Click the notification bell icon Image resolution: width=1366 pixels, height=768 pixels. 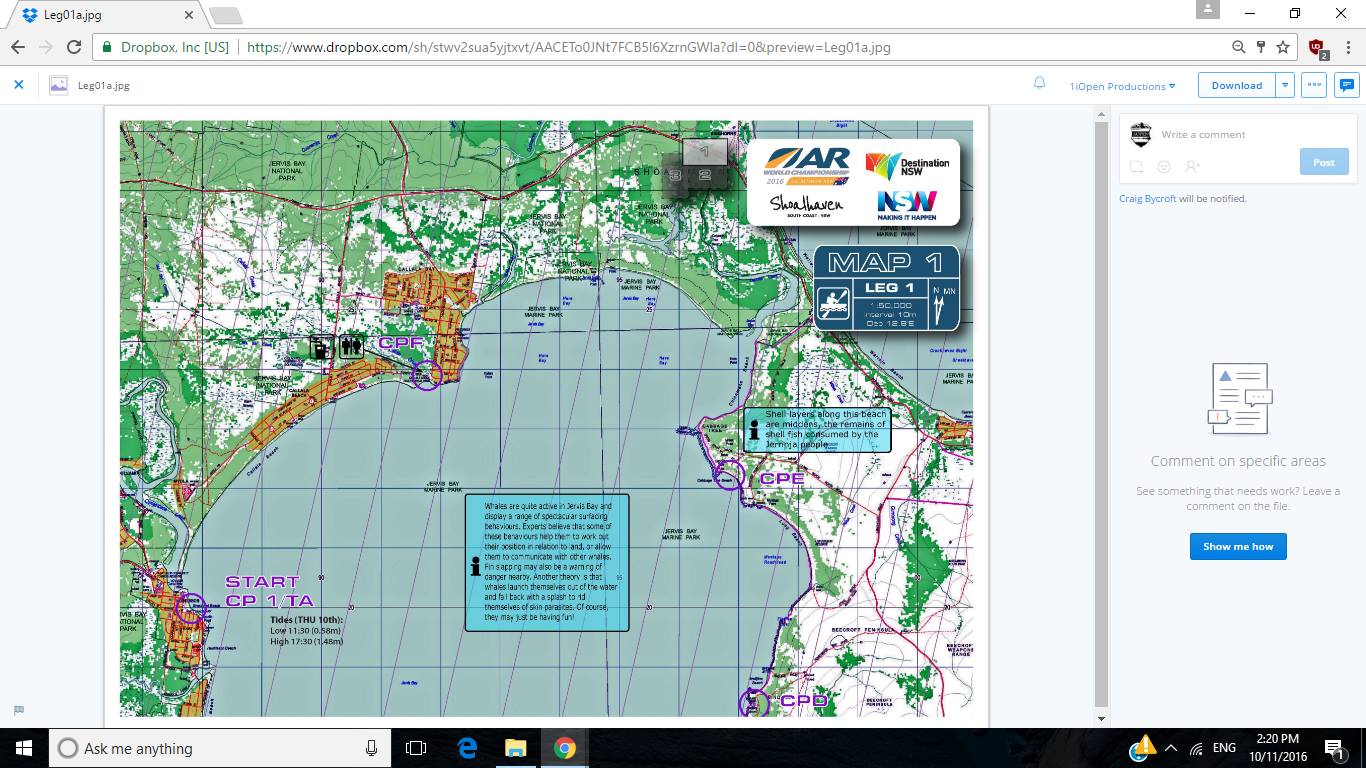coord(1039,84)
